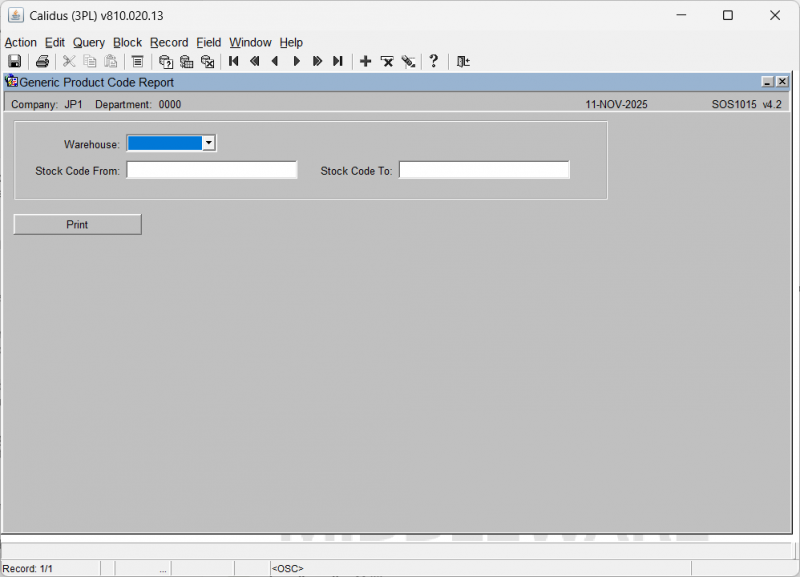The width and height of the screenshot is (800, 577).
Task: Open the Window menu
Action: (x=250, y=42)
